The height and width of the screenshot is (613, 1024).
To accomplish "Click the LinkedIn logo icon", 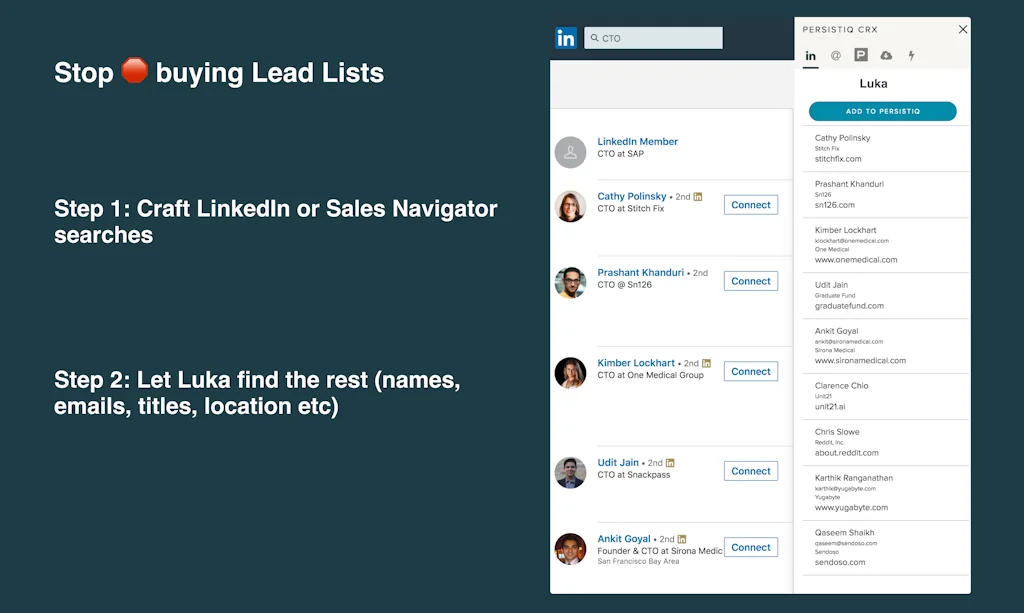I will (x=566, y=38).
